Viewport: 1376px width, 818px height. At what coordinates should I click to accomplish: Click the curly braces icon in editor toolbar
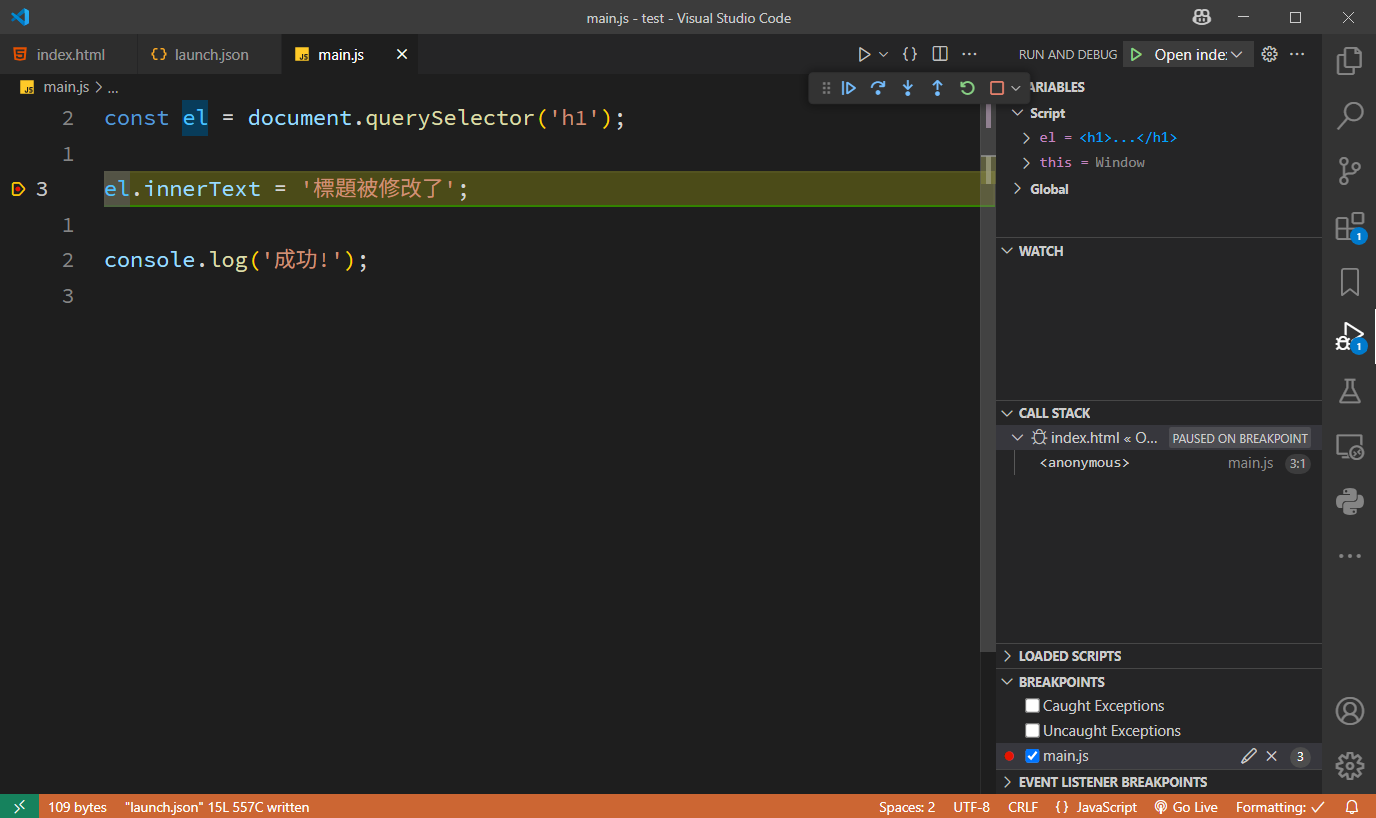pyautogui.click(x=910, y=54)
